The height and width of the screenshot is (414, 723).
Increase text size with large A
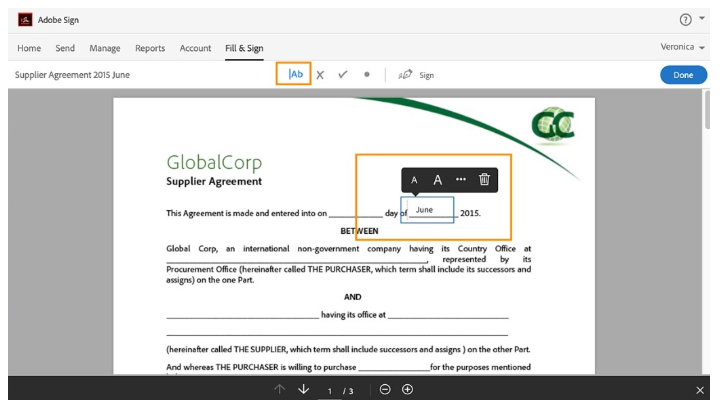[x=437, y=180]
